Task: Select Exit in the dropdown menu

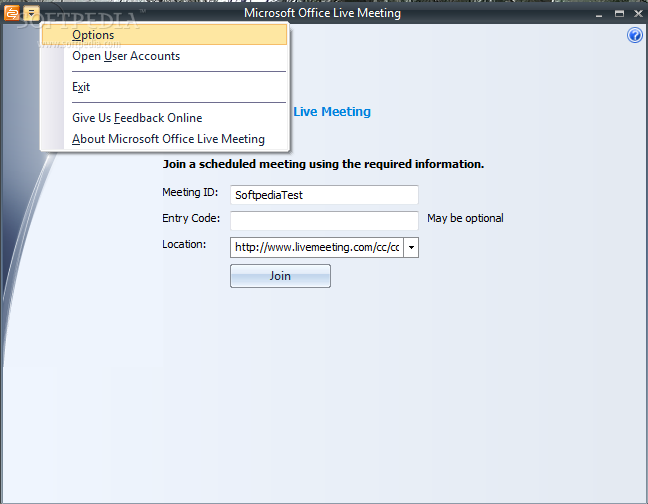Action: 164,87
